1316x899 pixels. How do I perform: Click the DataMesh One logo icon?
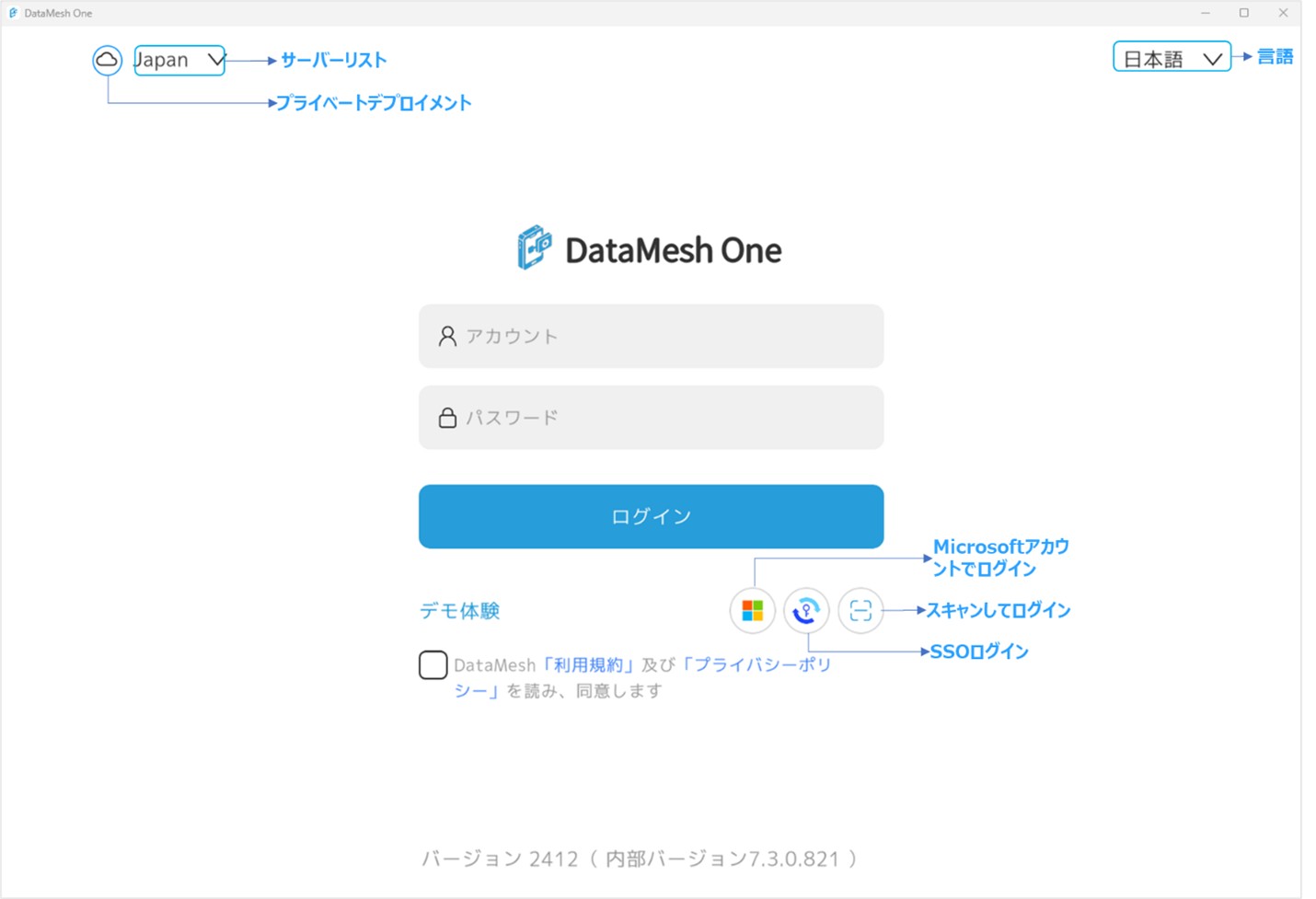pyautogui.click(x=535, y=248)
